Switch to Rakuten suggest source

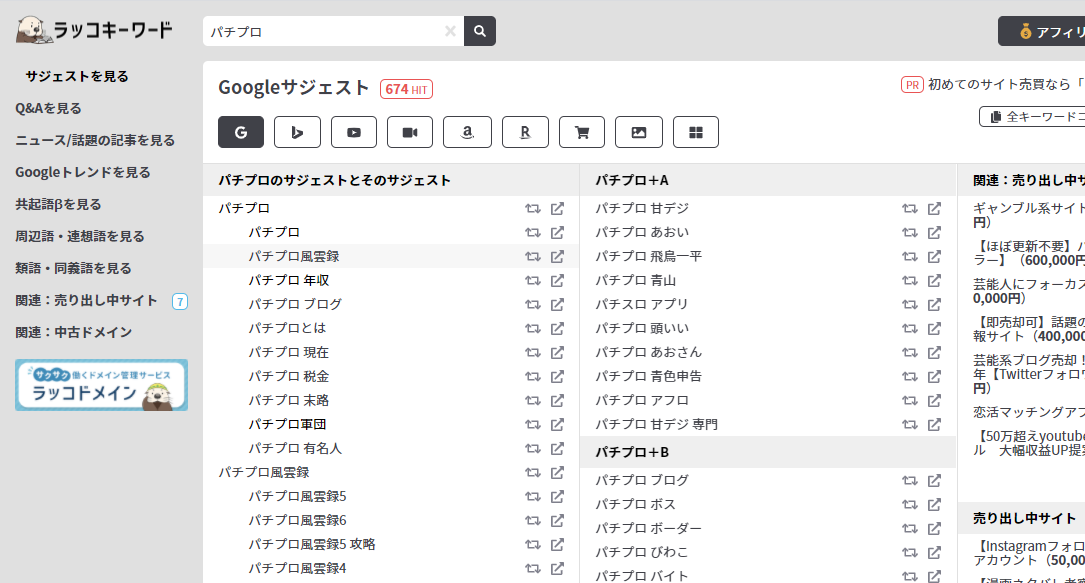tap(525, 132)
